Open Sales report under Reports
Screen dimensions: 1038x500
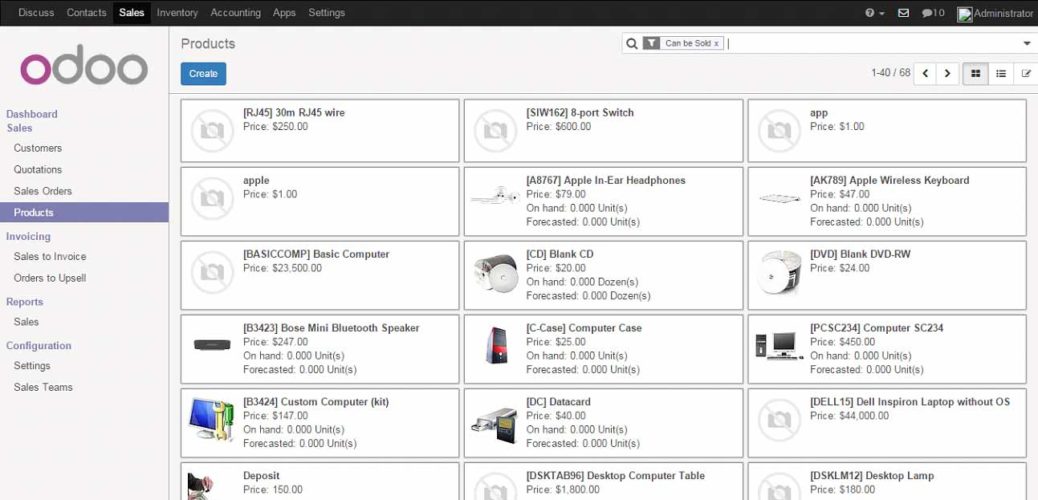click(26, 322)
